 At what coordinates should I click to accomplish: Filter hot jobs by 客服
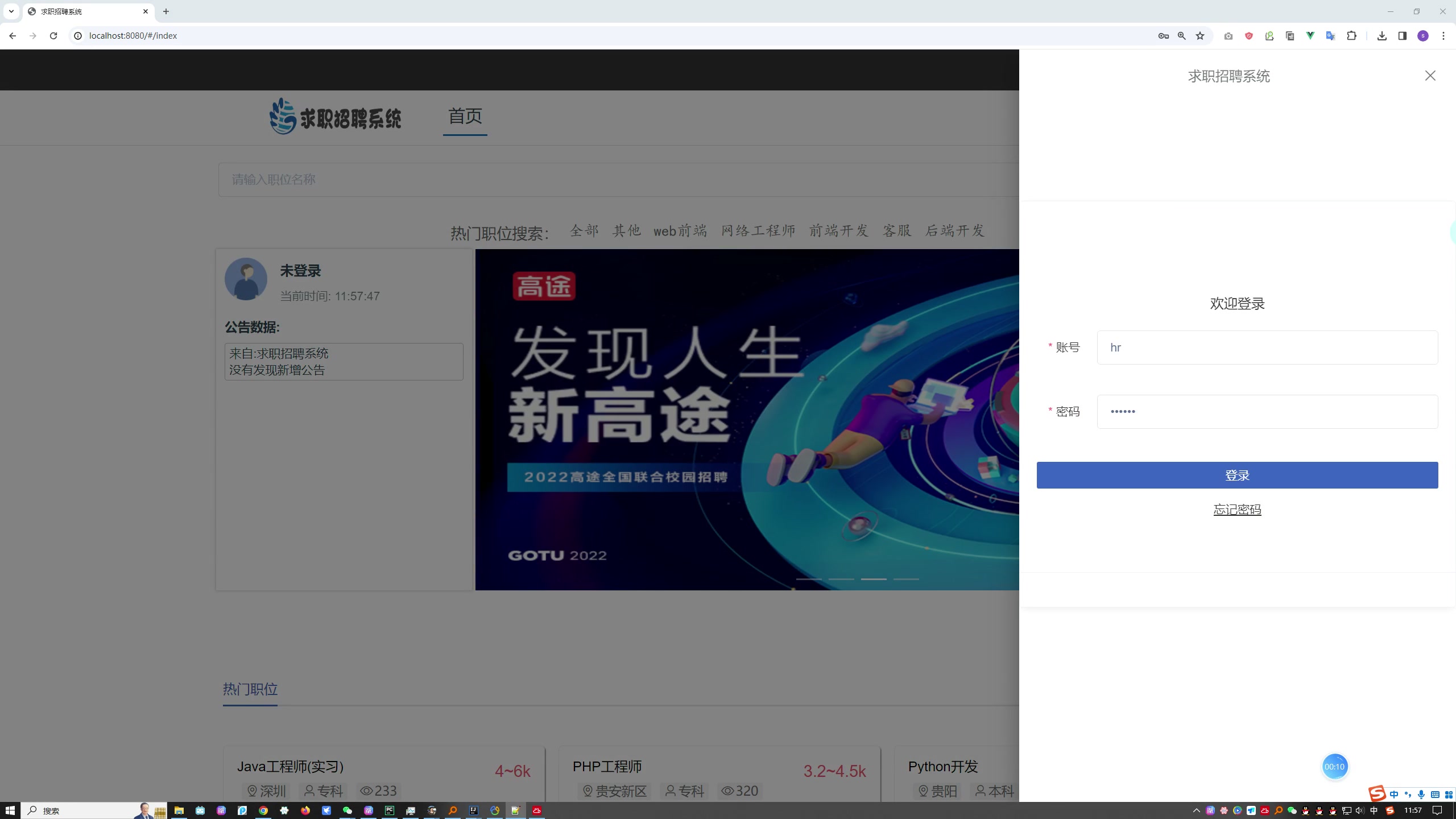tap(897, 231)
